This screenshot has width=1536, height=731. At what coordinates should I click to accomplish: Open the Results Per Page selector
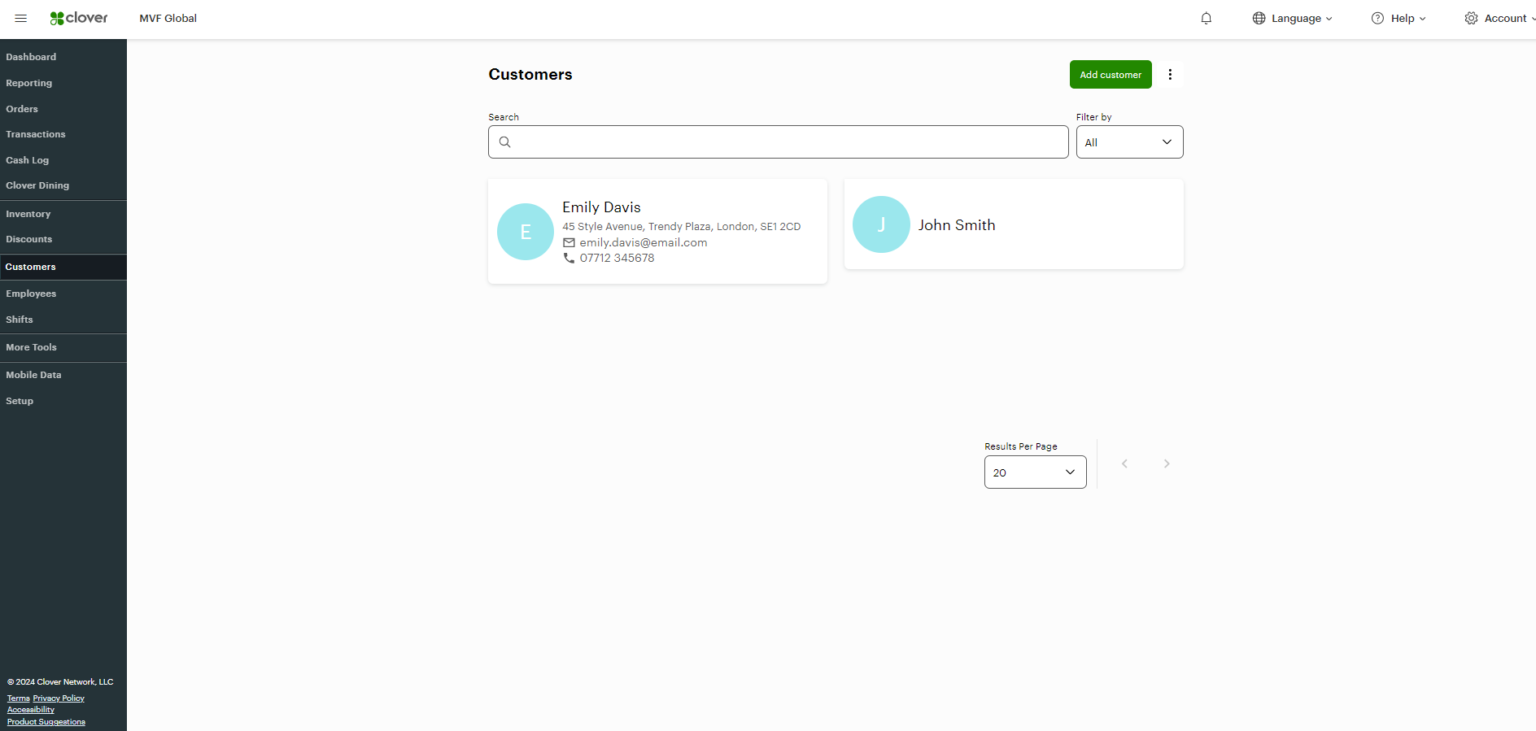(x=1035, y=471)
